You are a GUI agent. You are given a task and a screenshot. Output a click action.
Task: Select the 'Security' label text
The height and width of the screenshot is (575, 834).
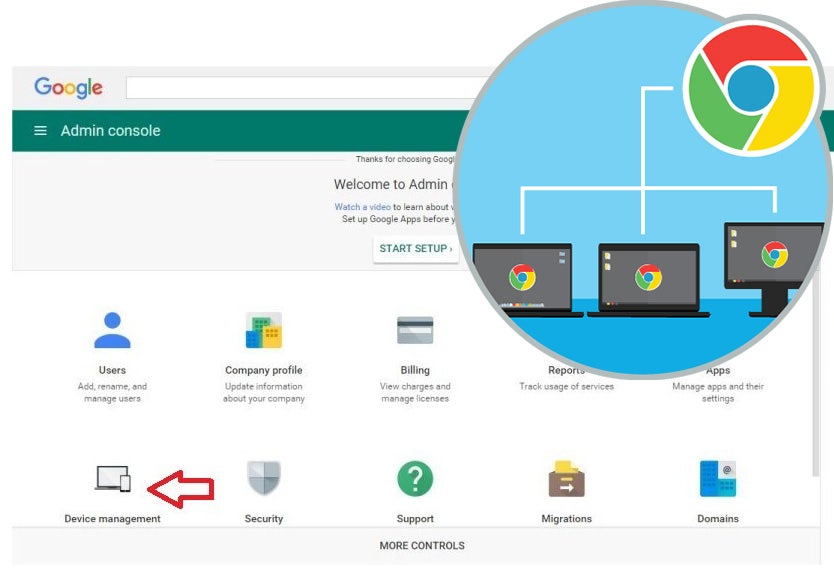(x=264, y=519)
